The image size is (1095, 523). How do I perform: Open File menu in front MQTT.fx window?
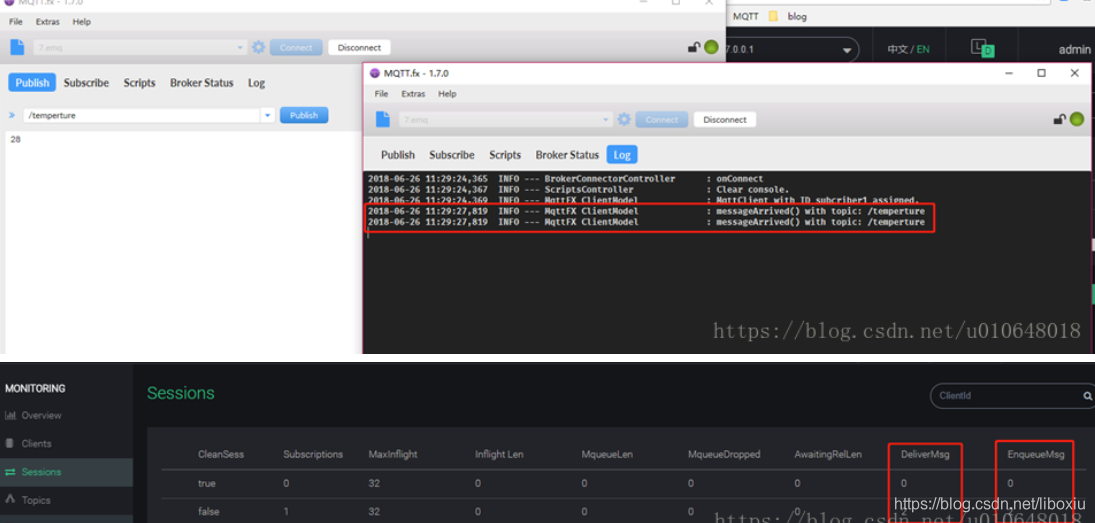(x=381, y=94)
